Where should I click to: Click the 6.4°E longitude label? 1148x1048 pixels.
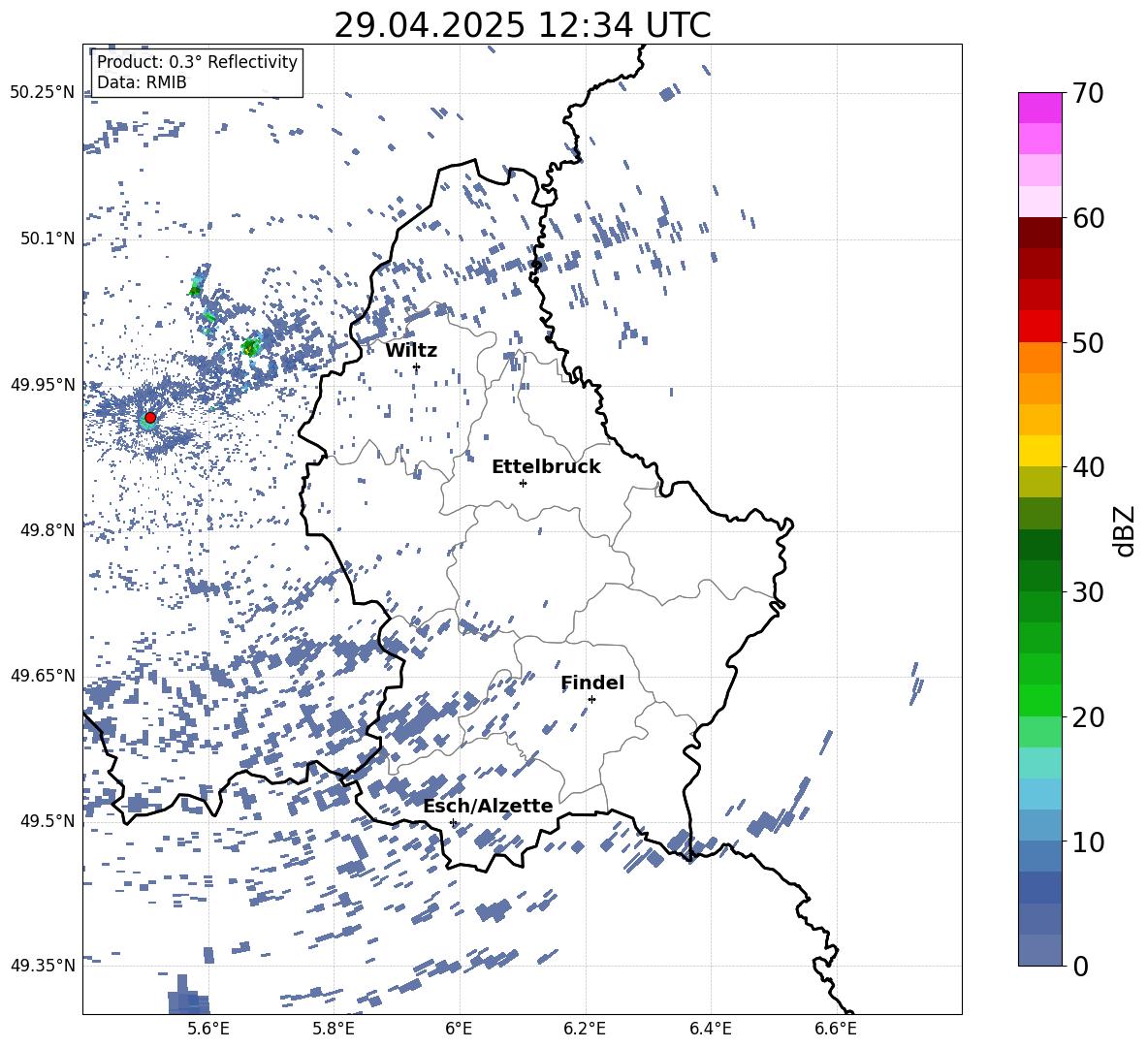(x=711, y=1029)
